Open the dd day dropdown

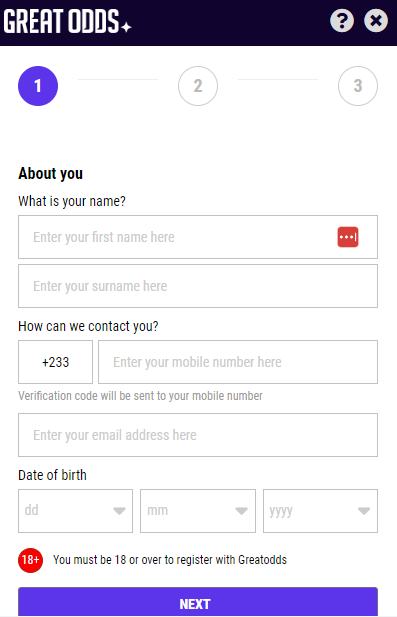(x=76, y=511)
